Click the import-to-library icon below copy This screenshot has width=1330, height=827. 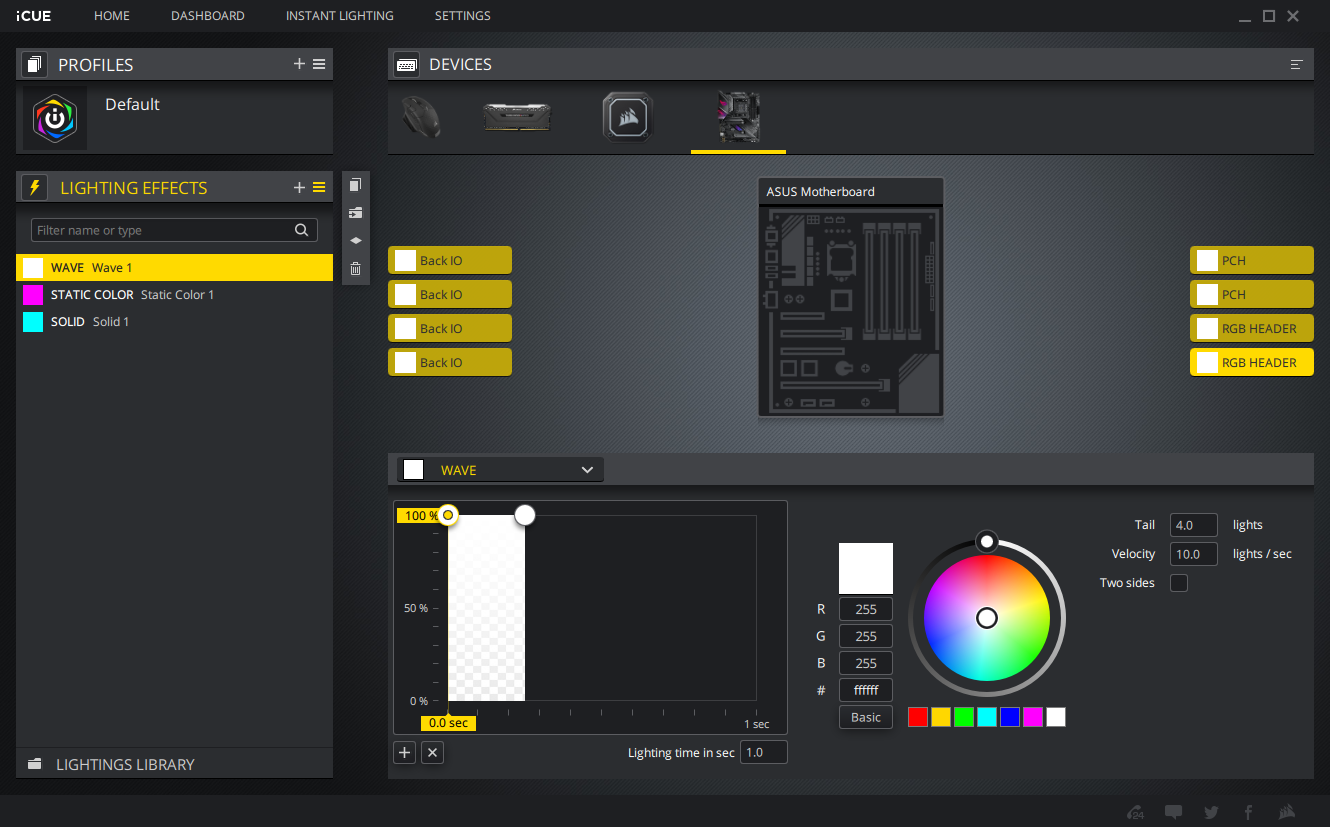click(355, 213)
